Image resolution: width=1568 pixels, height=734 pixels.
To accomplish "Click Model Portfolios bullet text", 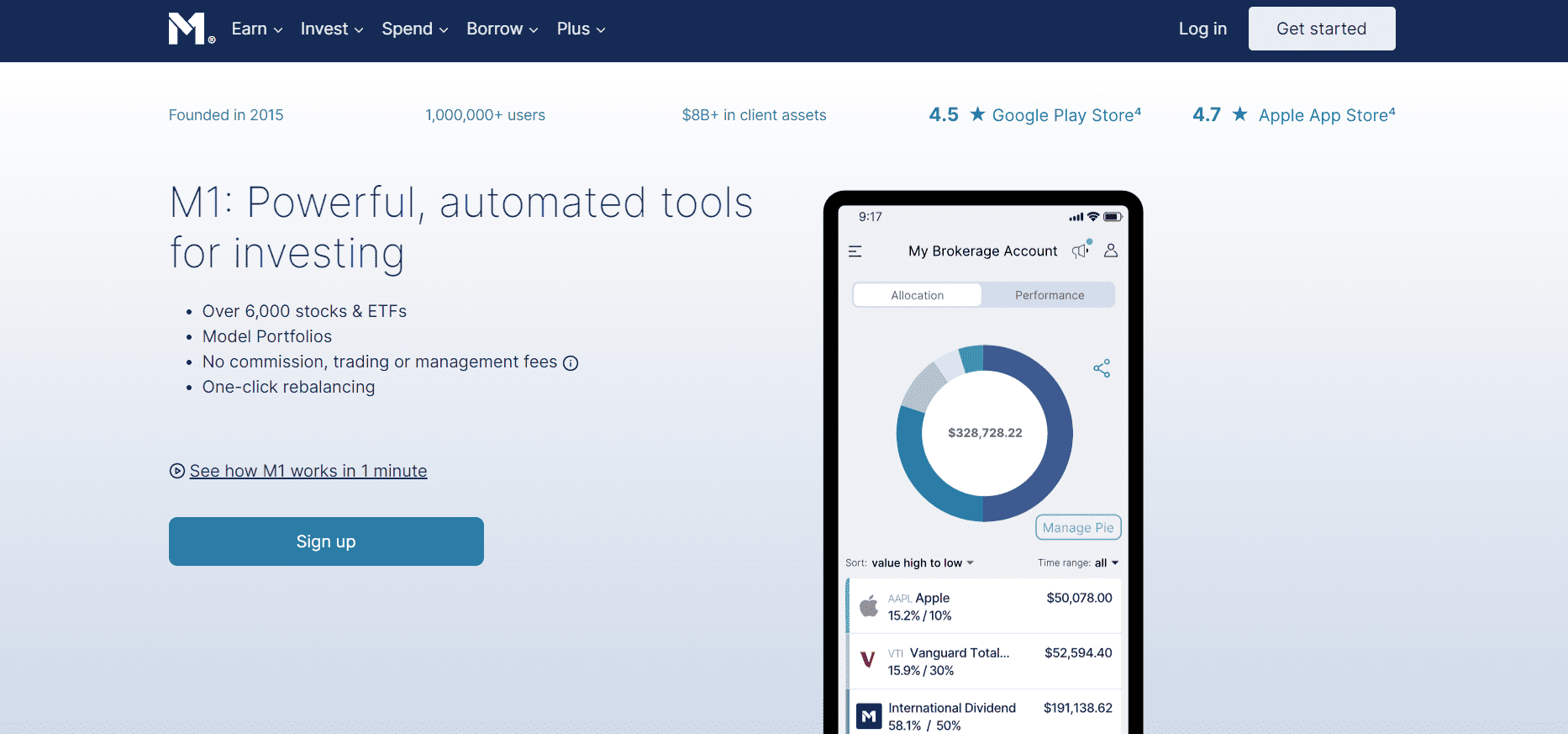I will click(267, 336).
